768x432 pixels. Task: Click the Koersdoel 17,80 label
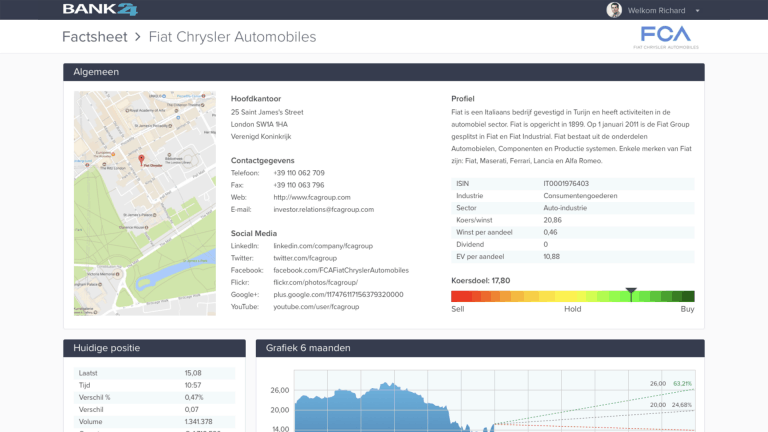pyautogui.click(x=480, y=281)
